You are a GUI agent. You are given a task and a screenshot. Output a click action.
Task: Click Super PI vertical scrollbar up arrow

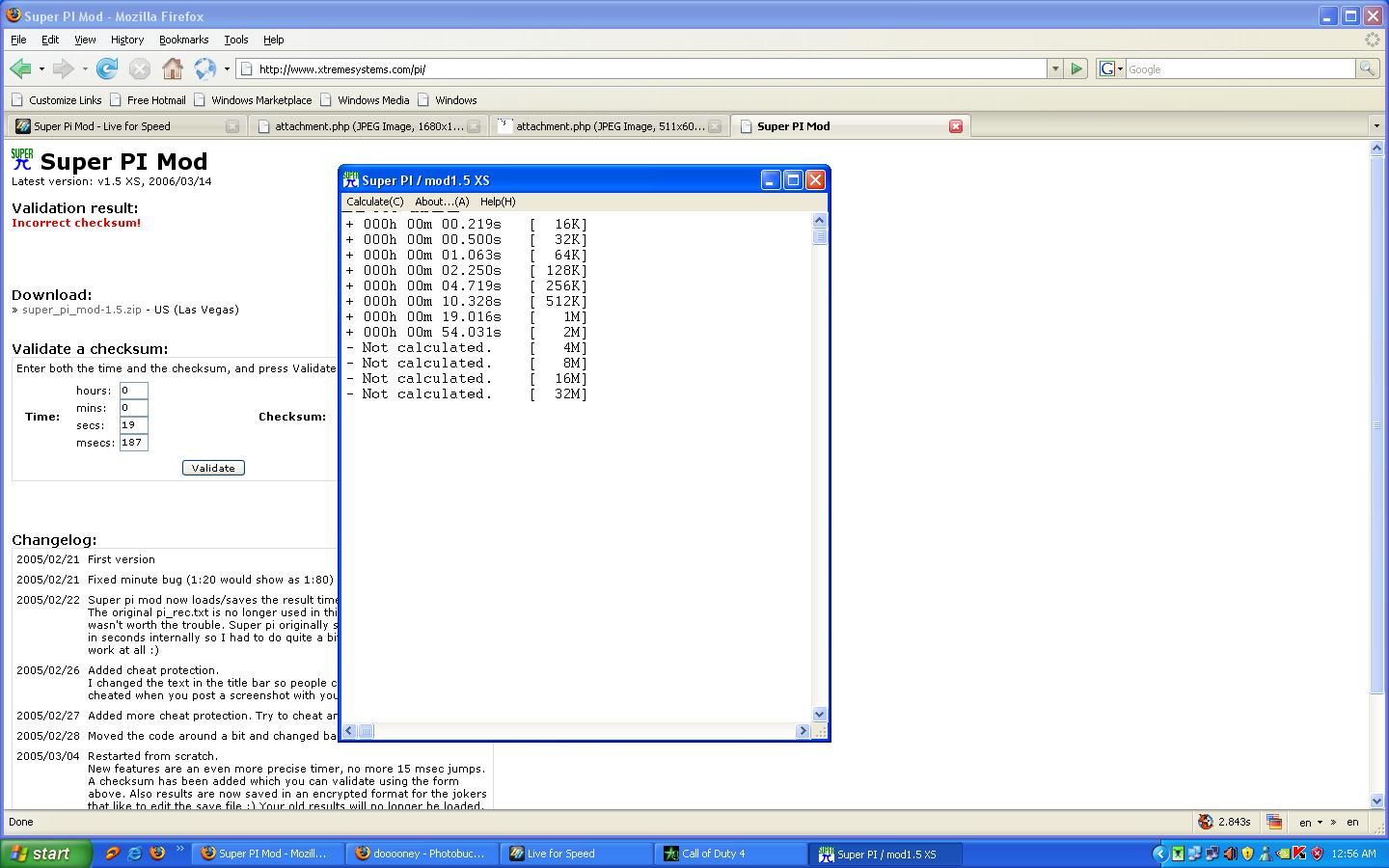tap(820, 221)
